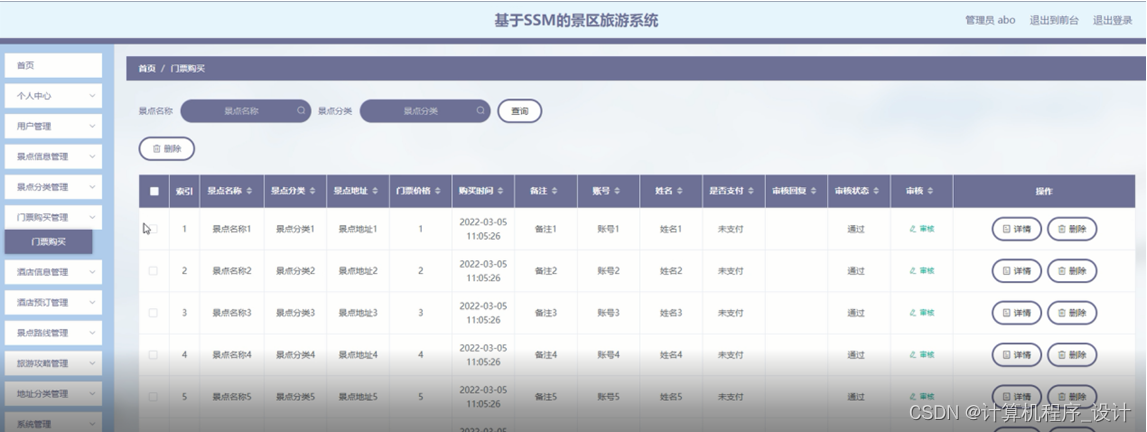This screenshot has height=432, width=1147.
Task: Expand 景点信息管理 sidebar menu
Action: point(53,156)
